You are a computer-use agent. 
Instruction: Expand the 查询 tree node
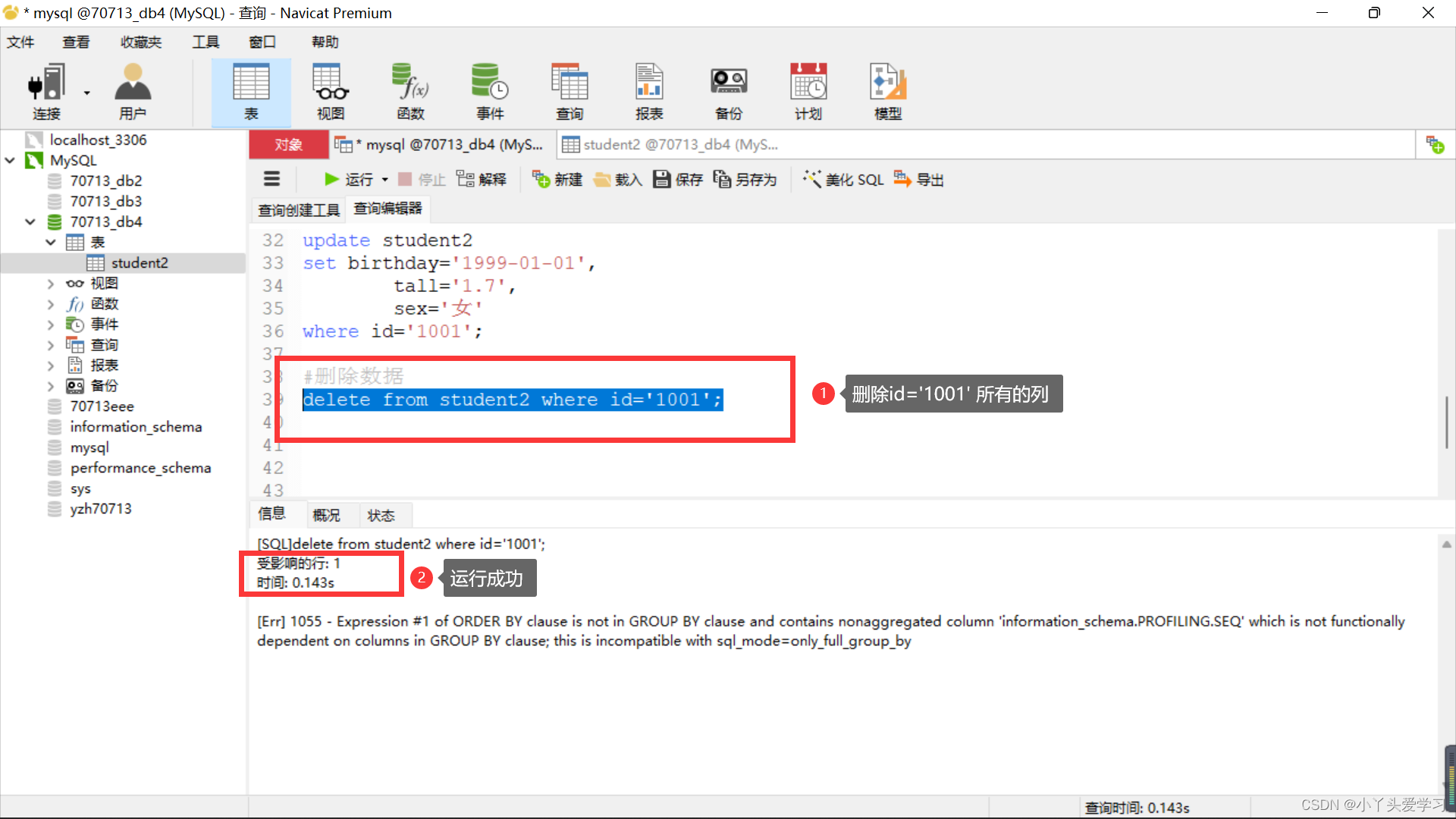pos(51,345)
